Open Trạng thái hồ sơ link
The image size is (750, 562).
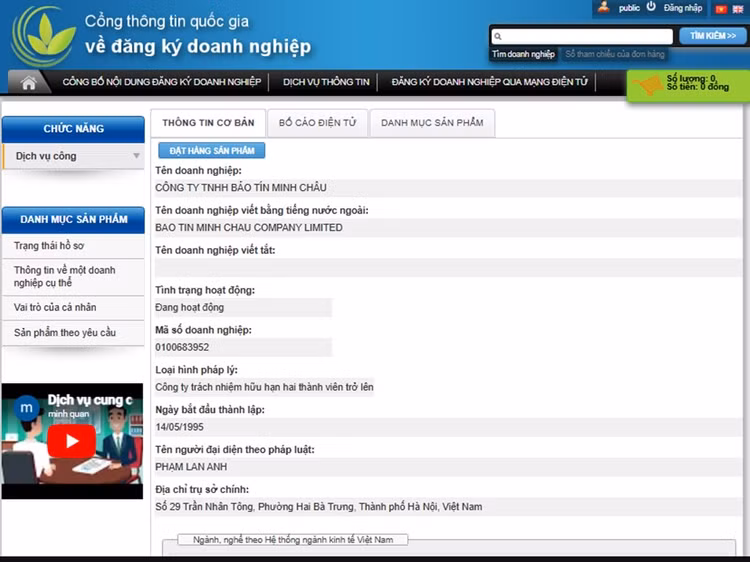[49, 245]
